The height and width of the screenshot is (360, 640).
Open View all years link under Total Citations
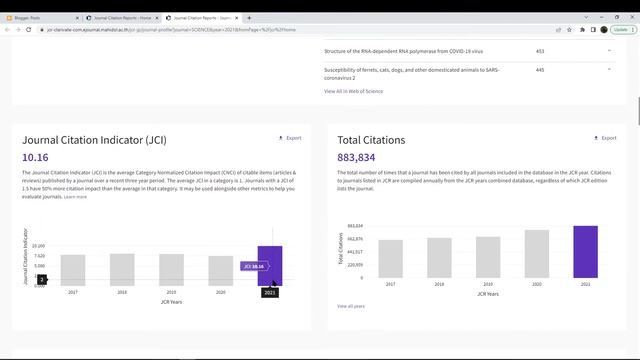pyautogui.click(x=351, y=306)
